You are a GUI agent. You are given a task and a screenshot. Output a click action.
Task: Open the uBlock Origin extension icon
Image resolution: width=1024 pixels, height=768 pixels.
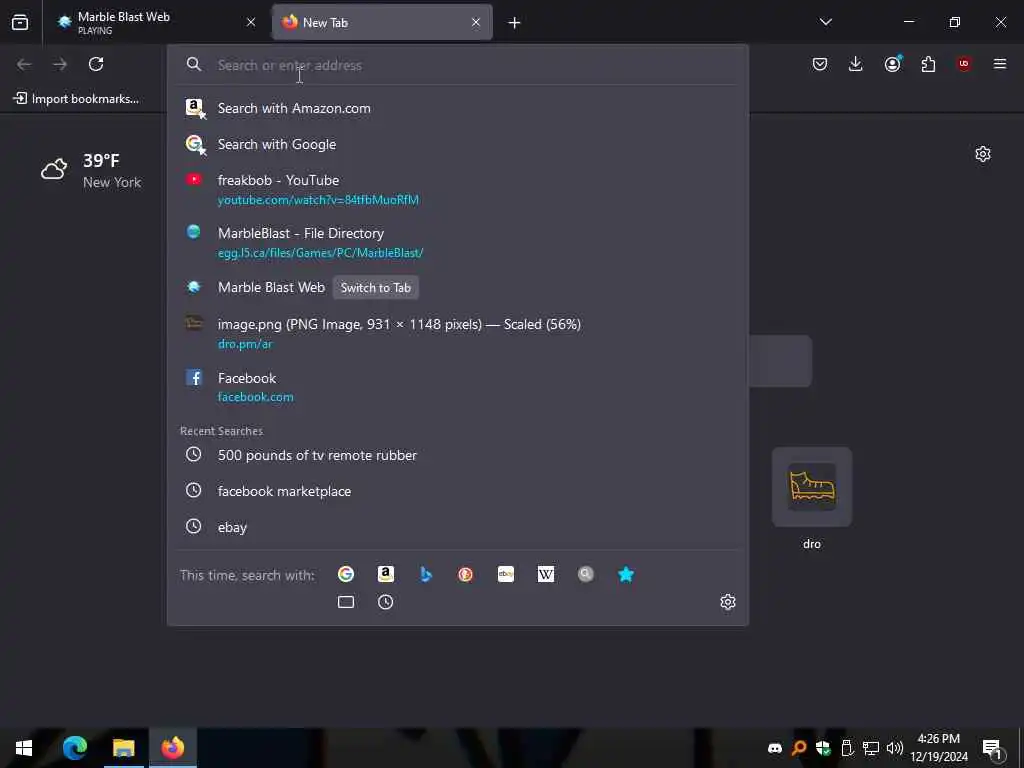[x=964, y=64]
